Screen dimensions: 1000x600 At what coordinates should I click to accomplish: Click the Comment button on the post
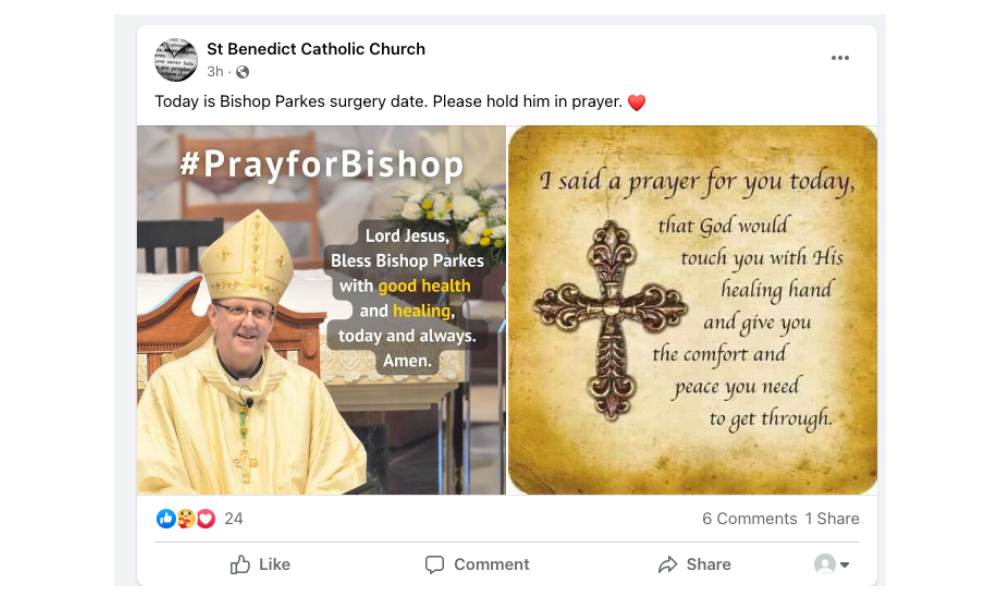pos(479,564)
